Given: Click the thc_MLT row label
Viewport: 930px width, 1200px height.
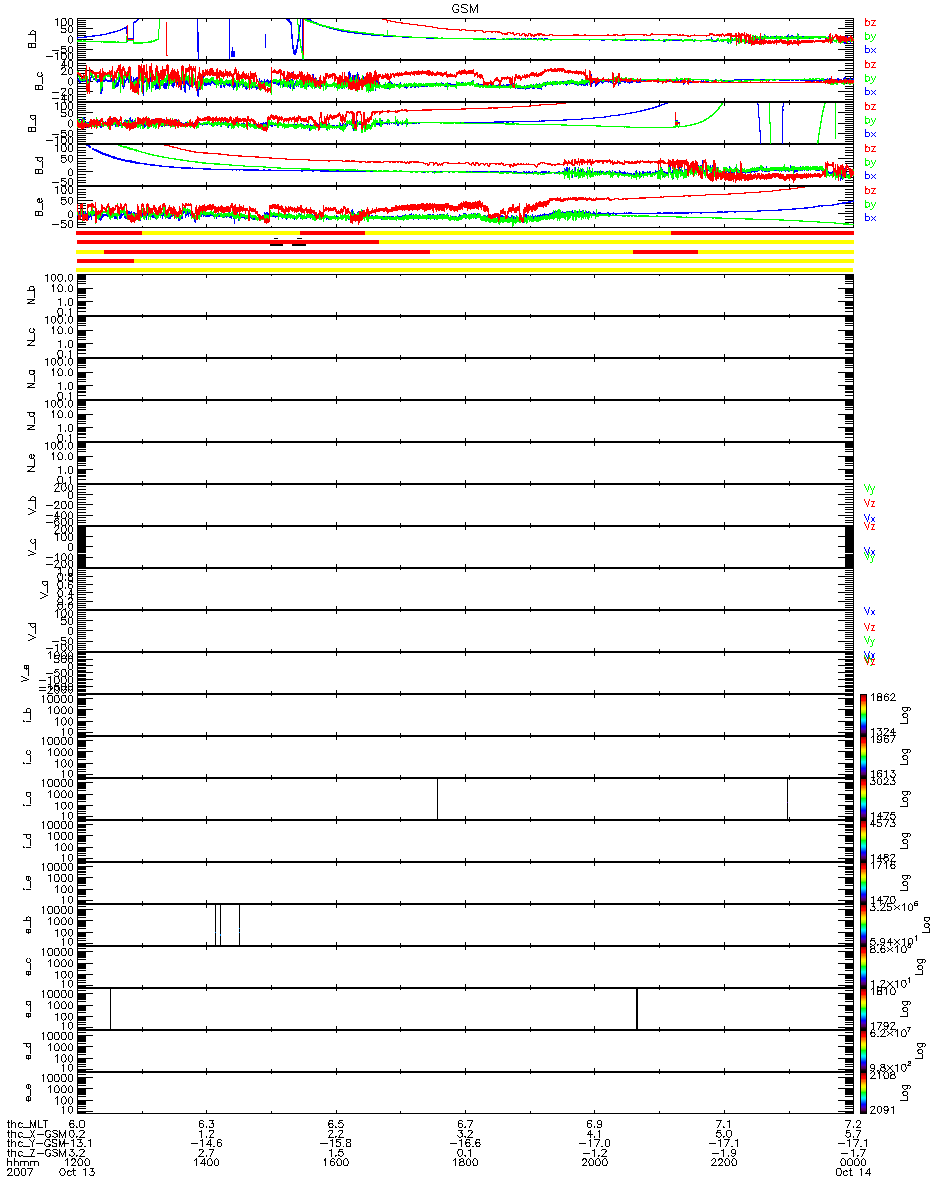Looking at the screenshot, I should (28, 1124).
